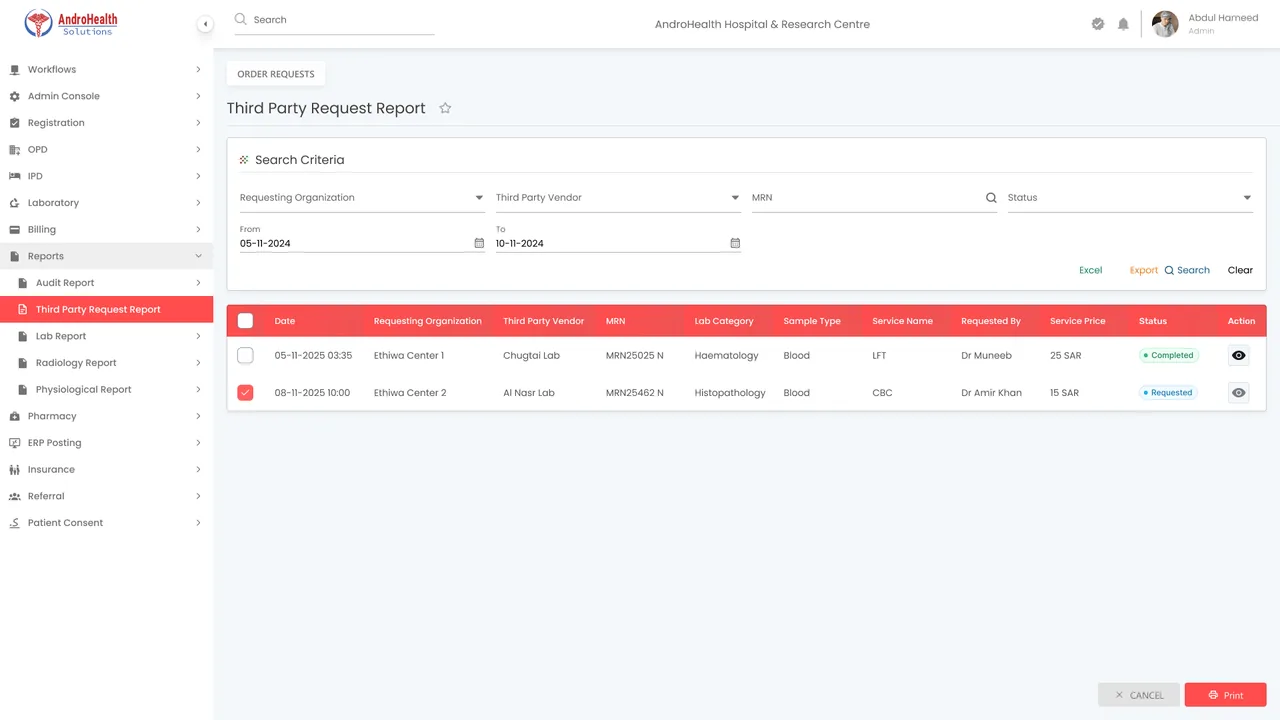This screenshot has width=1280, height=720.
Task: Expand the Pharmacy menu chevron
Action: pos(198,416)
